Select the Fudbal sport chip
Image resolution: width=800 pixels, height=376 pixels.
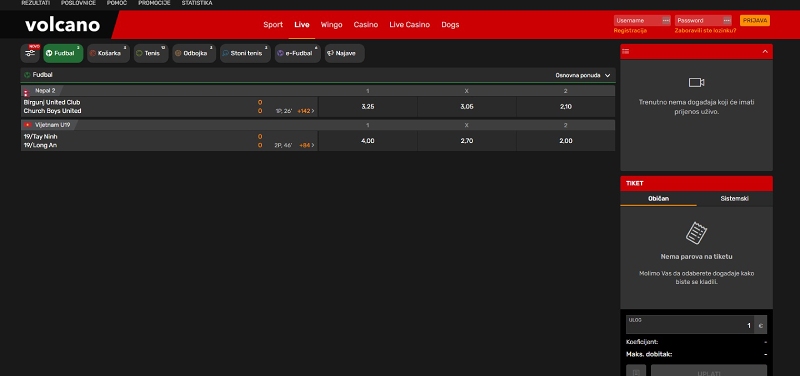tap(63, 53)
